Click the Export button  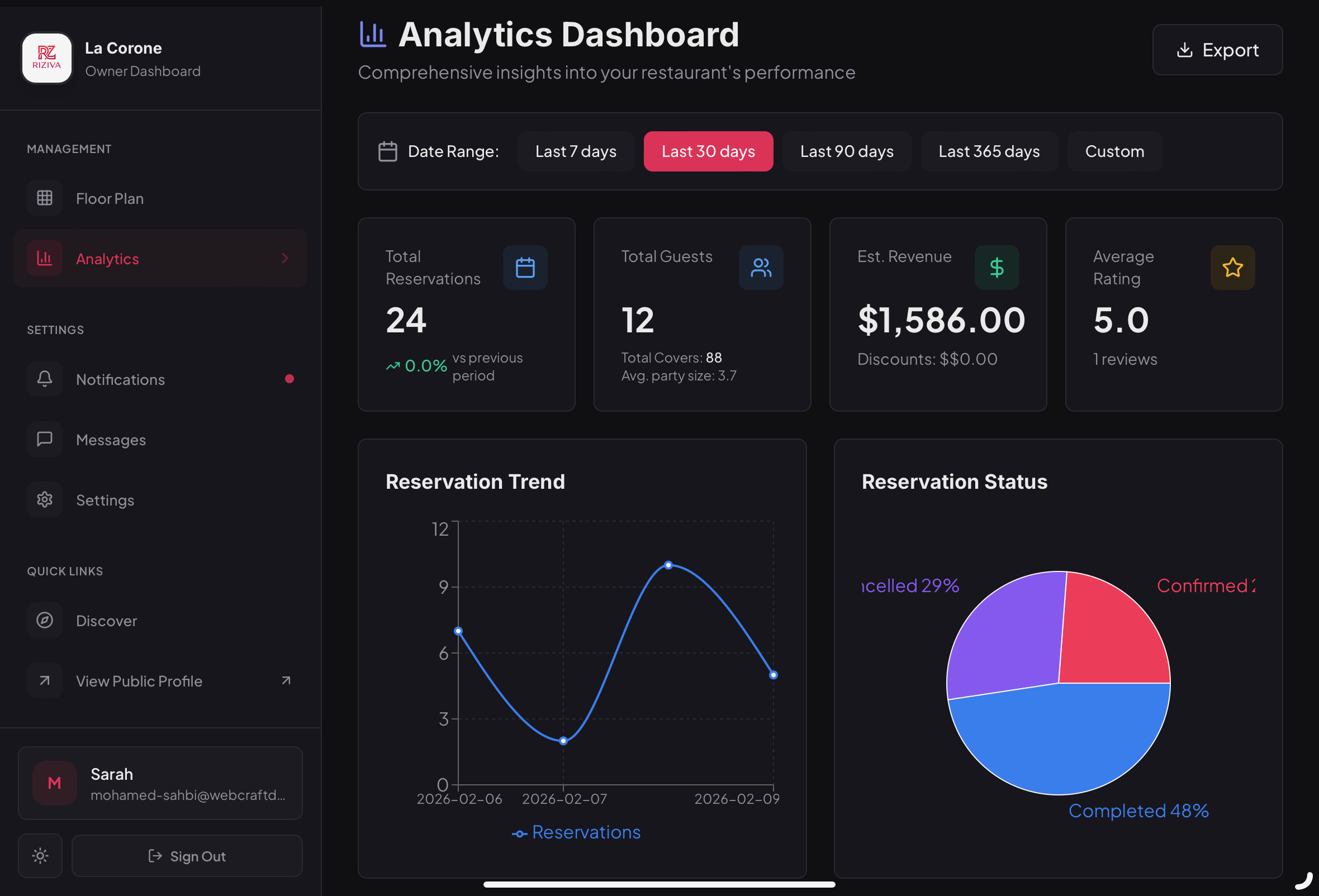coord(1217,50)
